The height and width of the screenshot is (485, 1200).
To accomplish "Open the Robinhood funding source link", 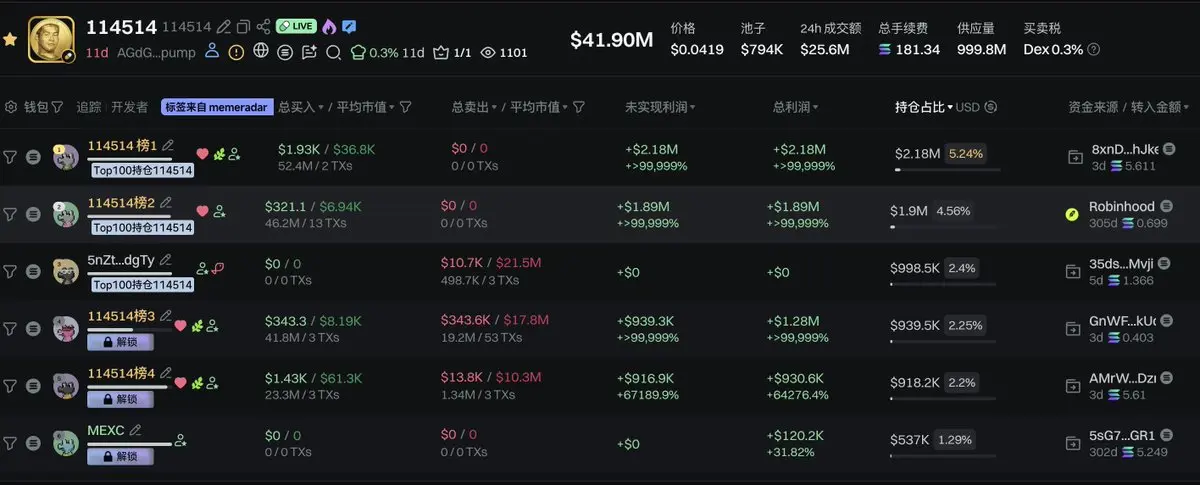I will (x=1120, y=207).
